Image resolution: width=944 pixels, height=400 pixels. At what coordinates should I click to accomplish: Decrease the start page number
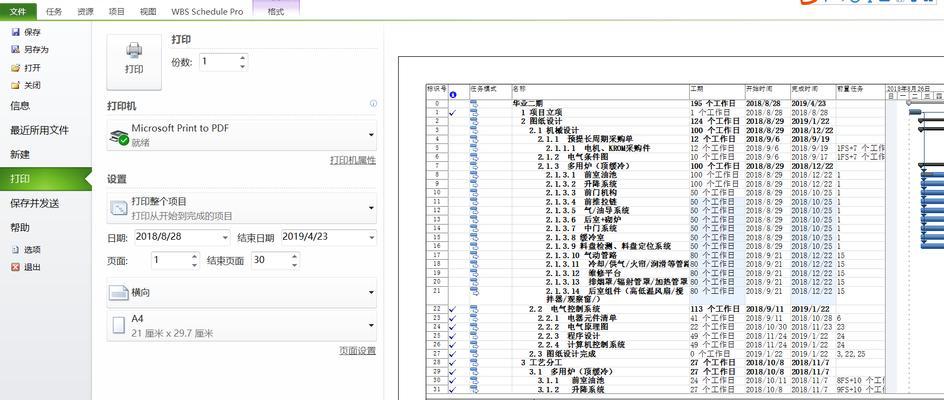pos(194,264)
